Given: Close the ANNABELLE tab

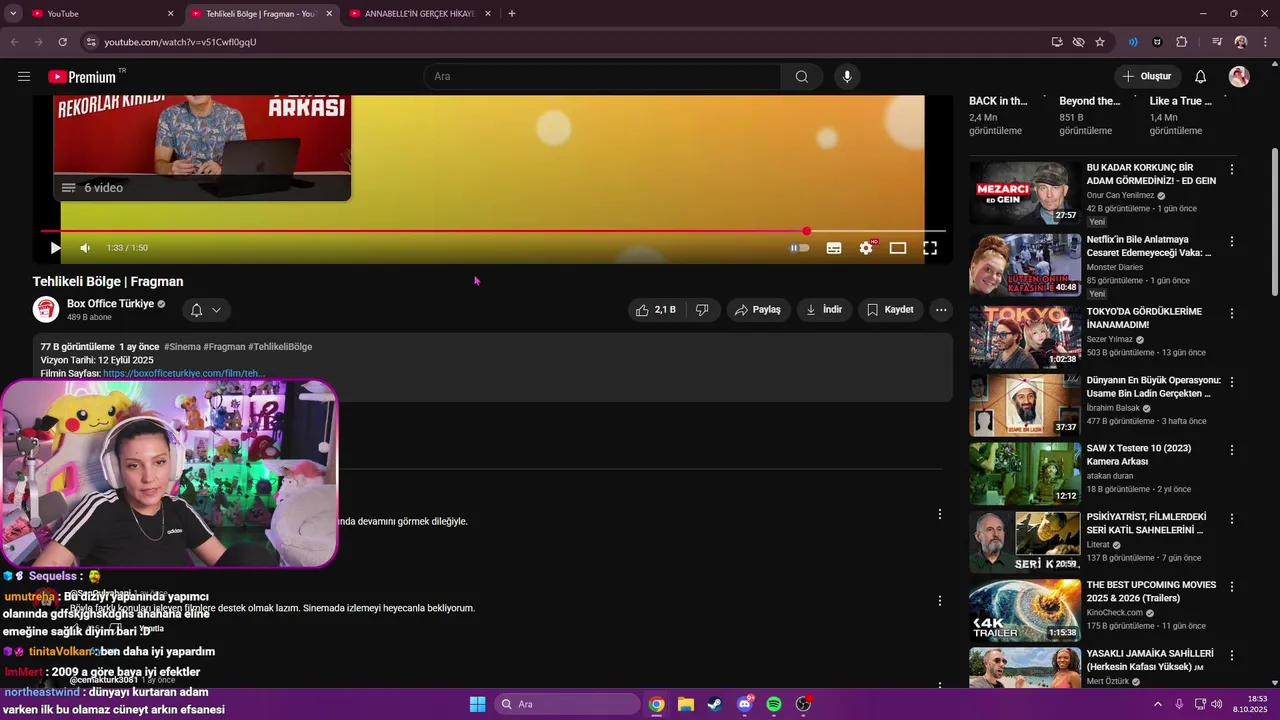Looking at the screenshot, I should point(488,14).
